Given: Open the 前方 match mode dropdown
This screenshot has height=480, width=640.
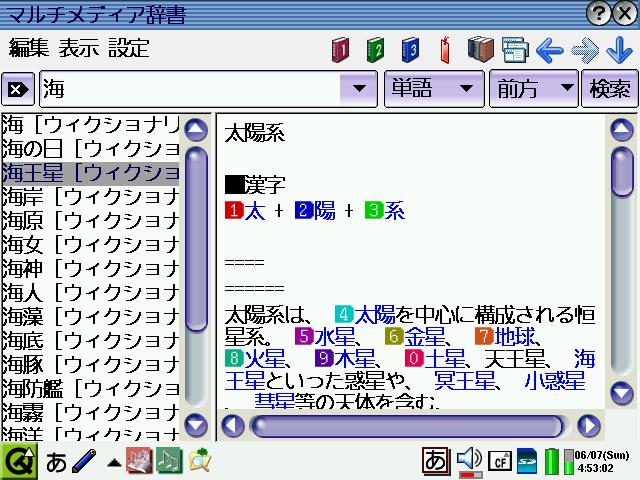Looking at the screenshot, I should pos(533,89).
